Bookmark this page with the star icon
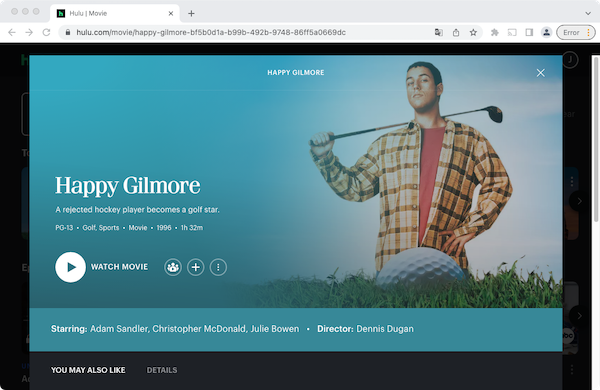 click(473, 33)
